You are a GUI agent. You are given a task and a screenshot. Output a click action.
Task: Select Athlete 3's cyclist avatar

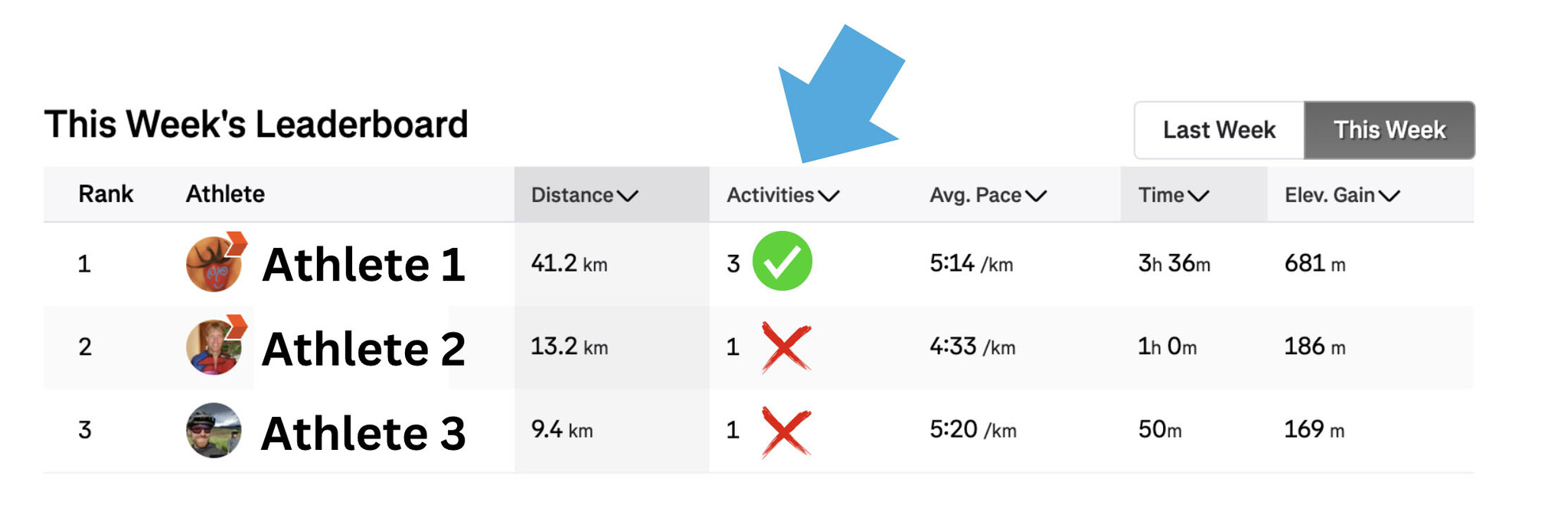[214, 430]
